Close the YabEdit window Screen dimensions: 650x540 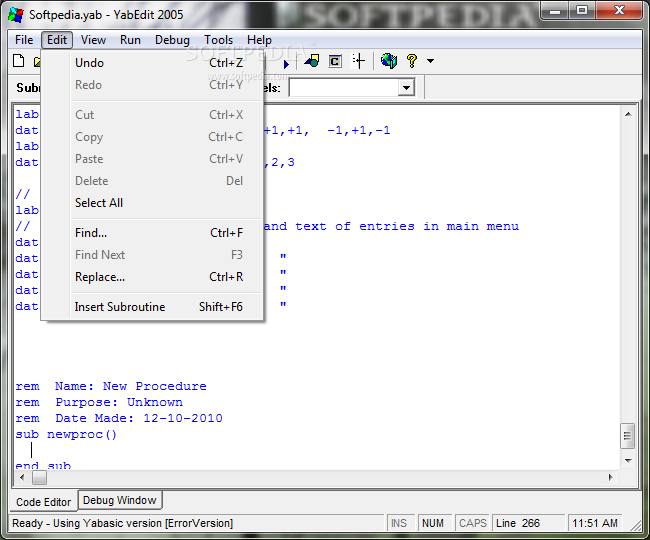[x=620, y=10]
